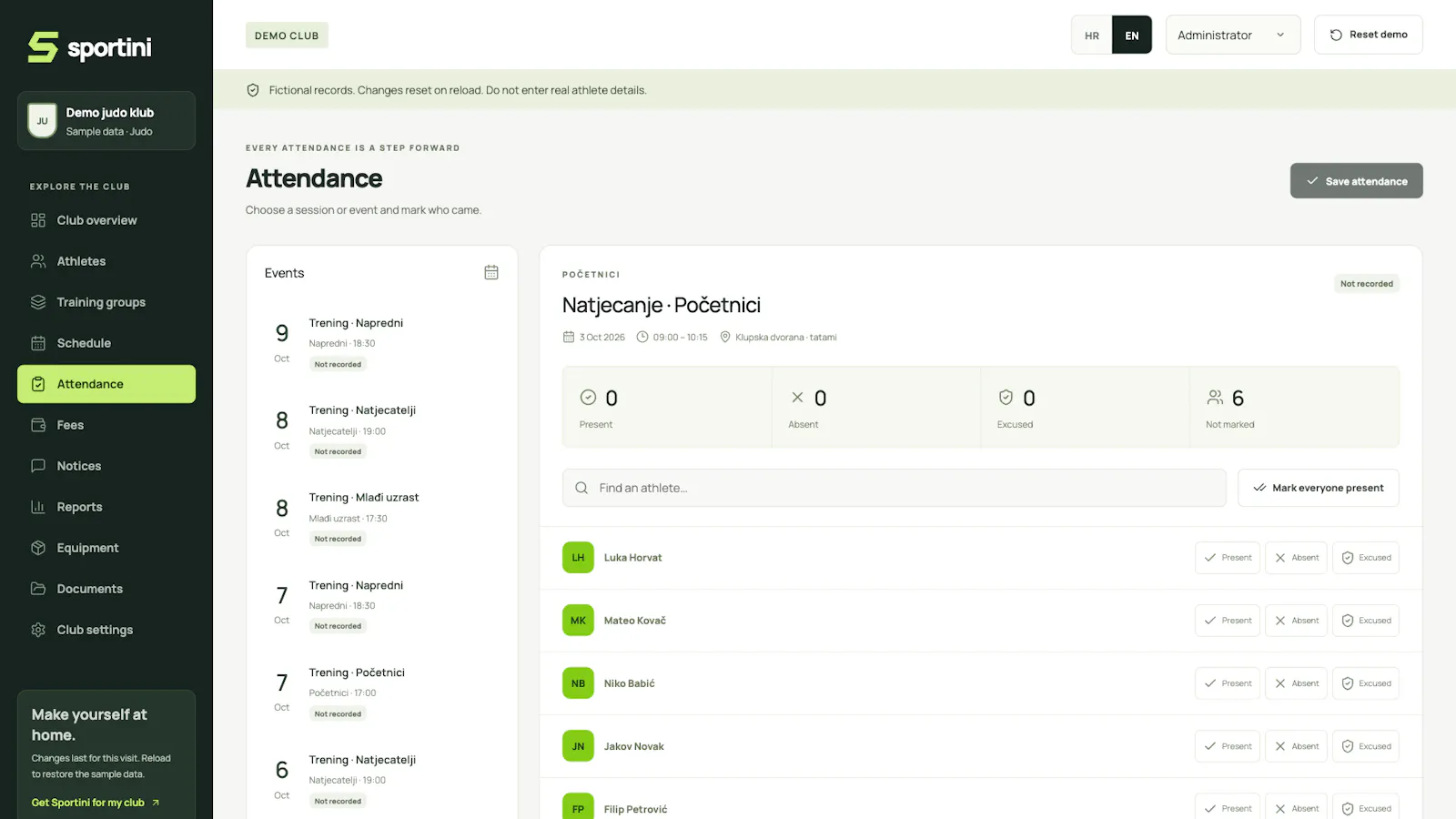This screenshot has height=819, width=1456.
Task: Select event Trening · Početnici 7 Oct
Action: pyautogui.click(x=382, y=692)
